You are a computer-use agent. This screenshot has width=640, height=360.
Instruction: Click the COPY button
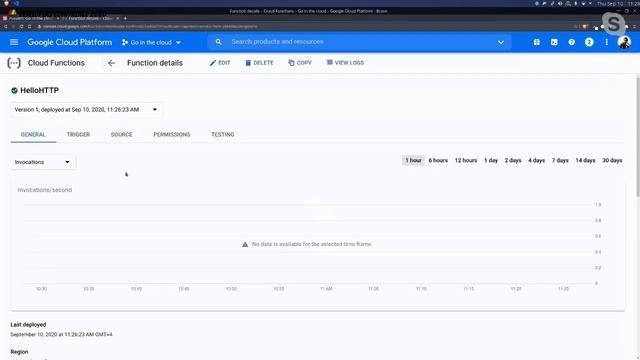300,63
